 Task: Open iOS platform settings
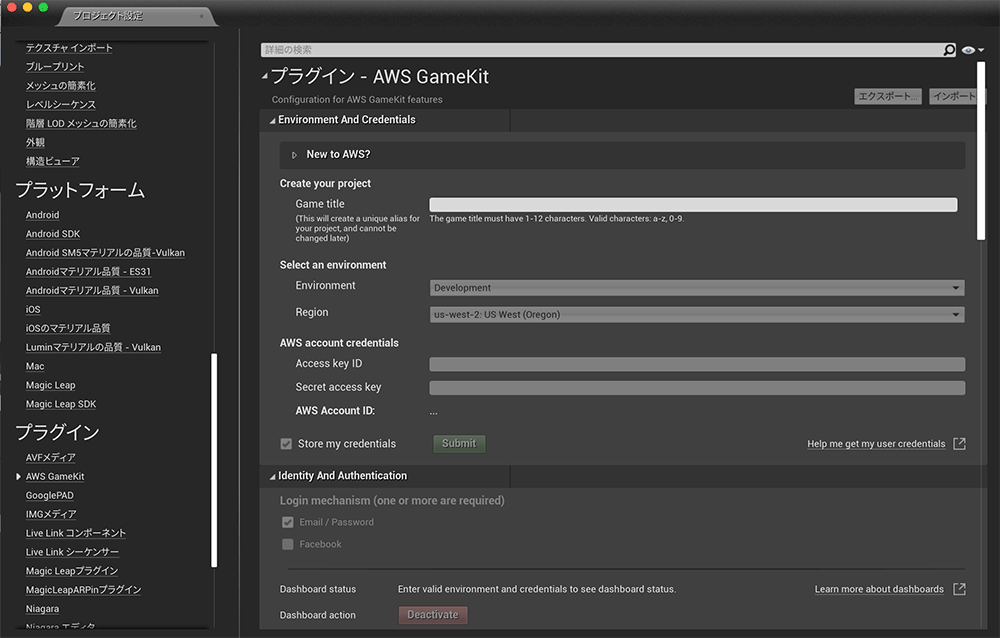[x=33, y=309]
